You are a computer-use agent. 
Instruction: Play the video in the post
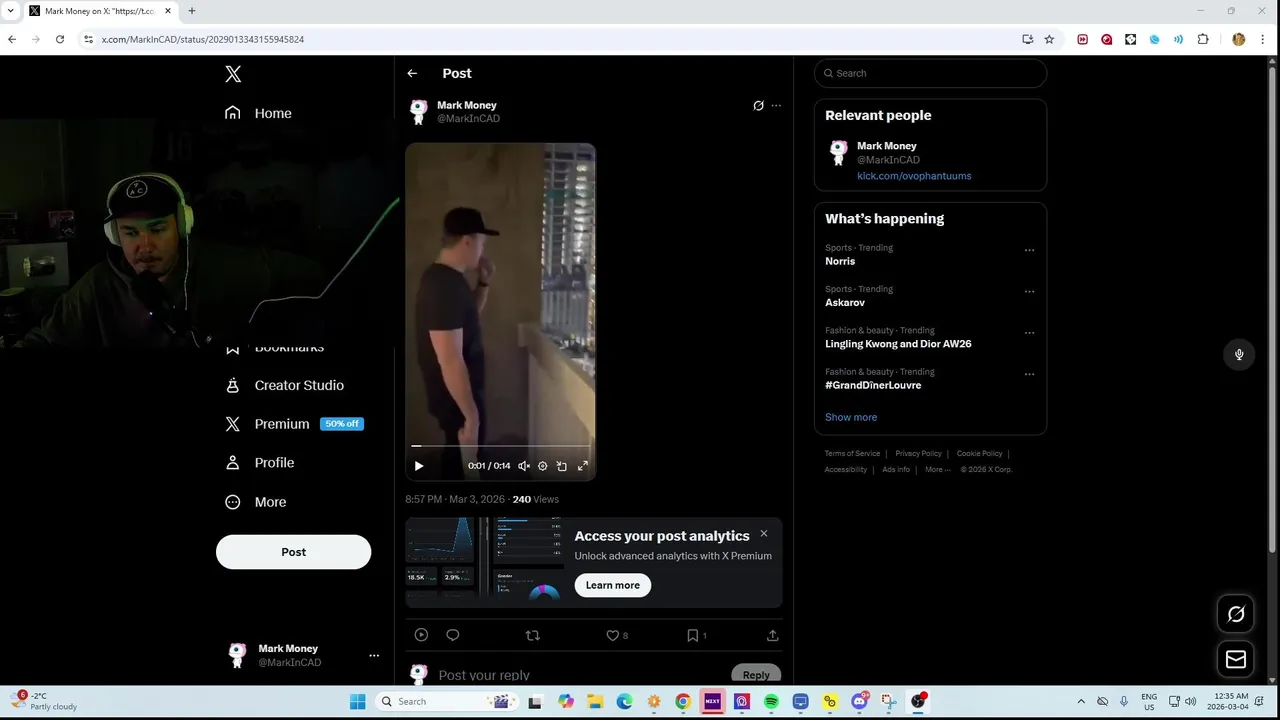pyautogui.click(x=419, y=466)
